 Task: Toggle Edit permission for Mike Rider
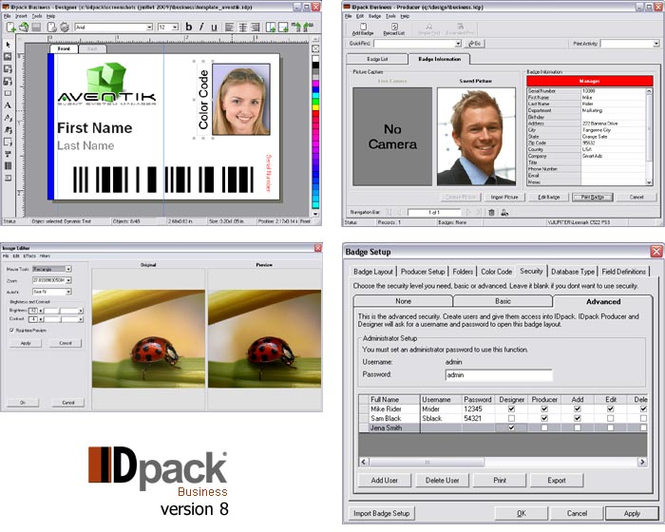pyautogui.click(x=610, y=409)
